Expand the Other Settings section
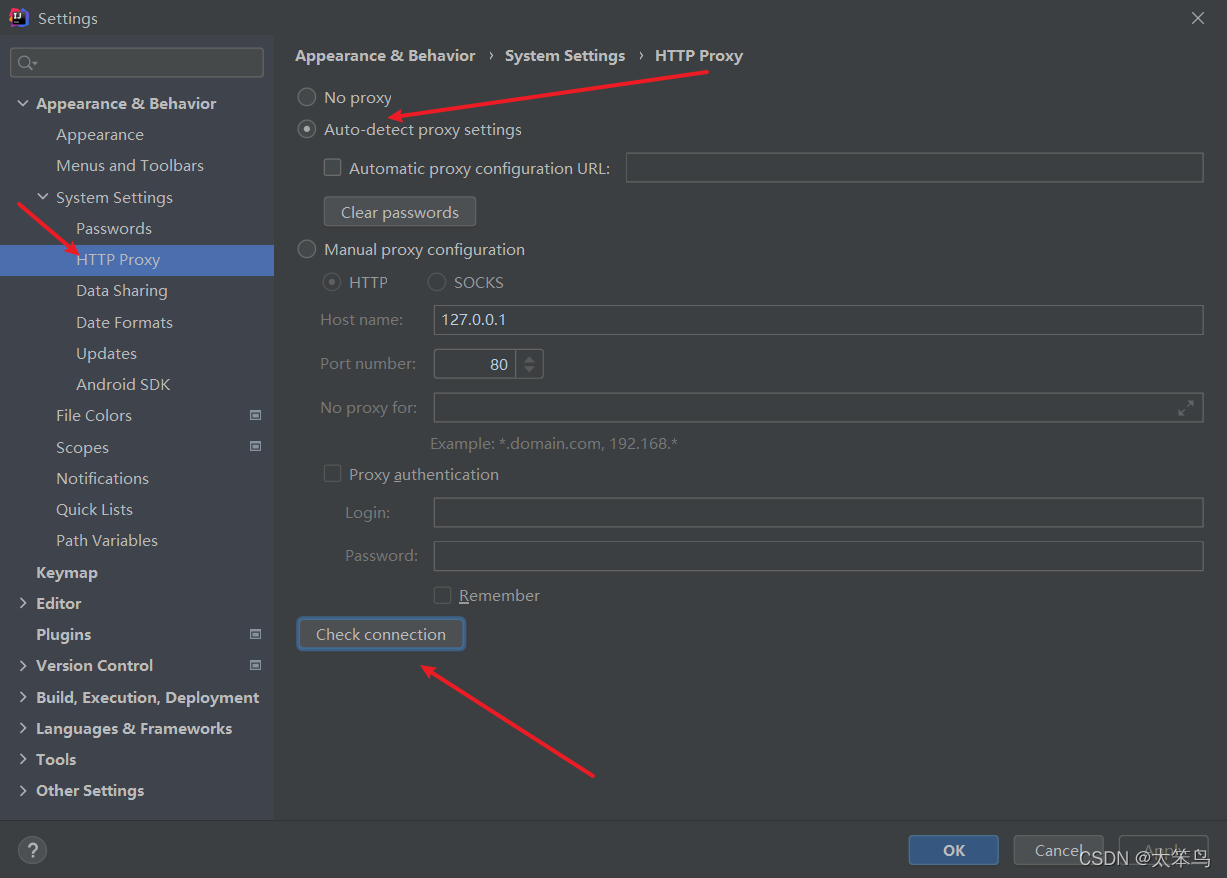1227x878 pixels. 23,790
